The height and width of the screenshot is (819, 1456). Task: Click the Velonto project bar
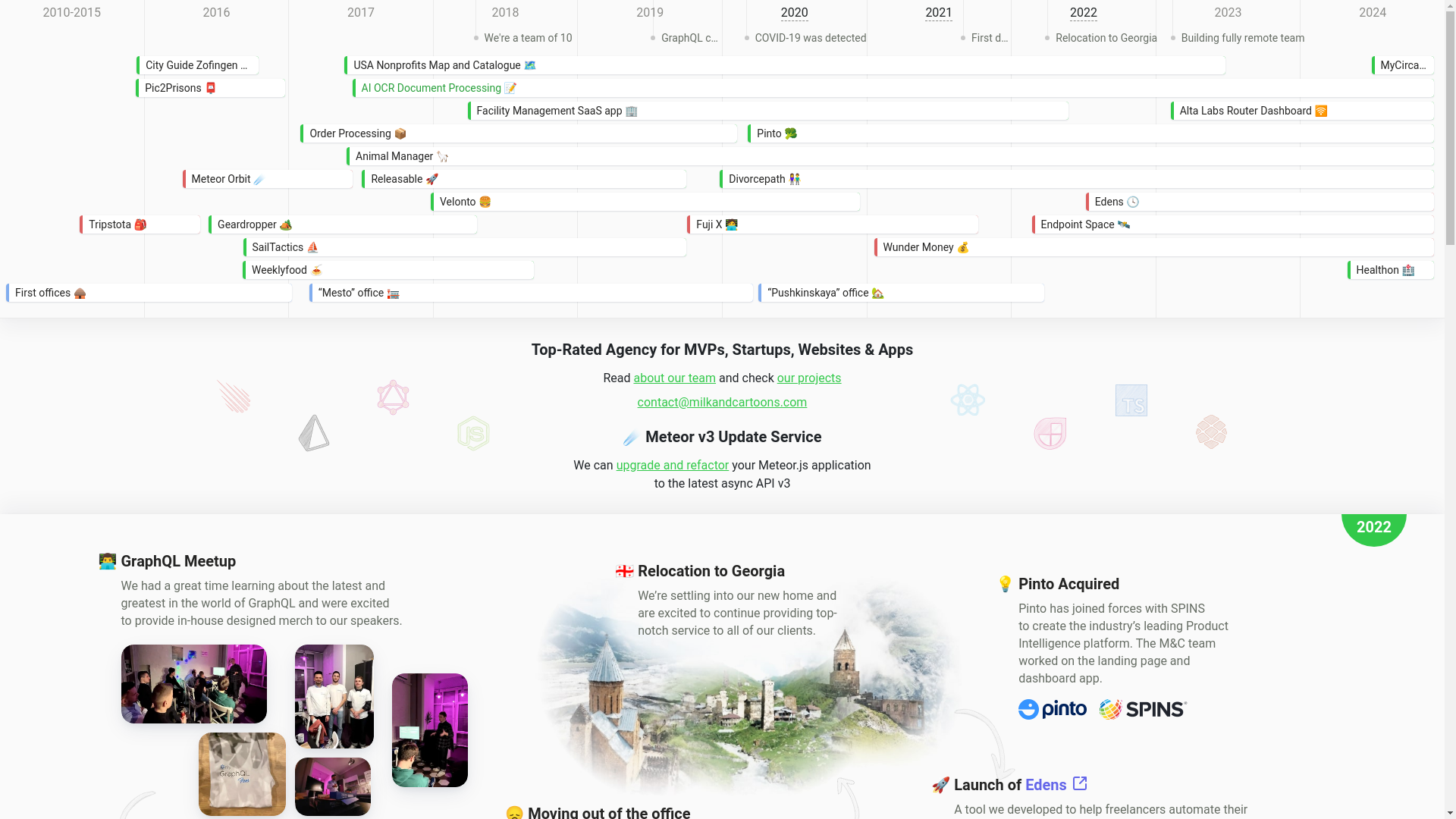(645, 202)
